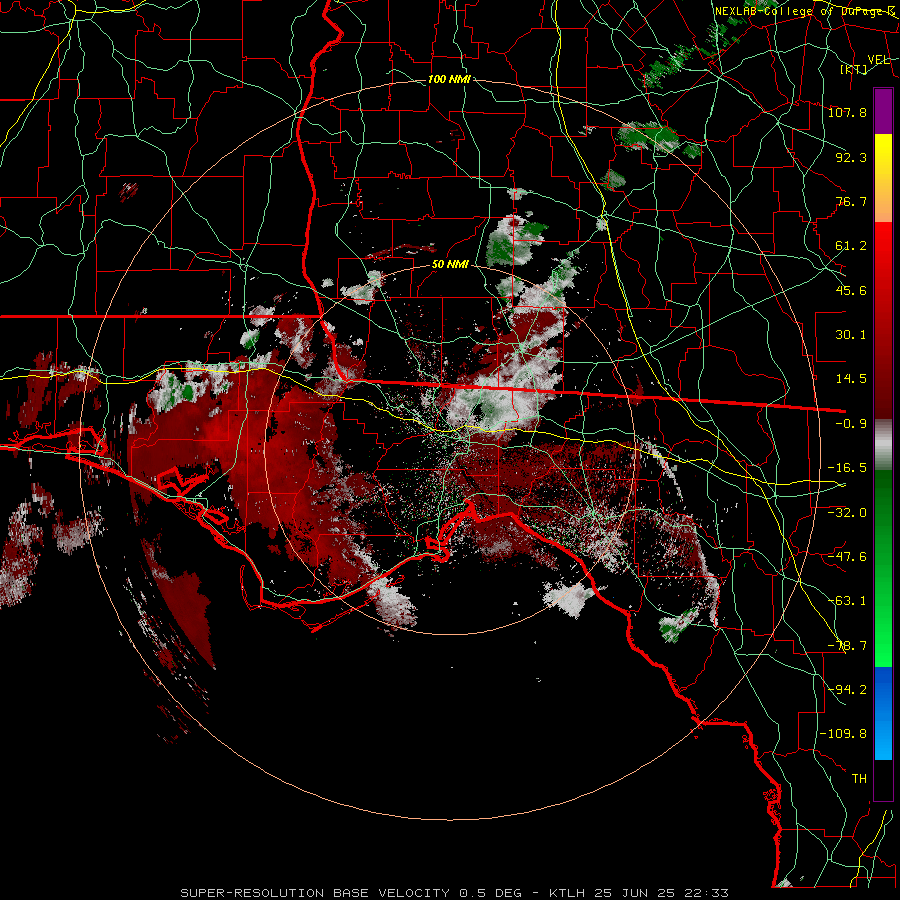
Task: Click the -94.2 velocity scale value
Action: (x=847, y=689)
